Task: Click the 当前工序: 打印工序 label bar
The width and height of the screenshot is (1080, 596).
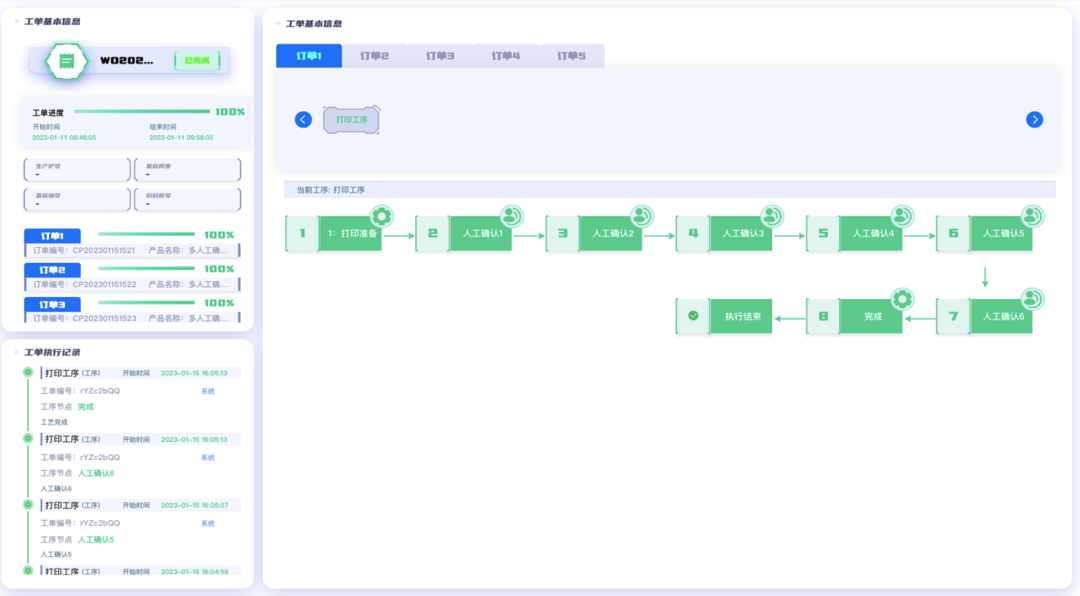Action: [x=669, y=189]
